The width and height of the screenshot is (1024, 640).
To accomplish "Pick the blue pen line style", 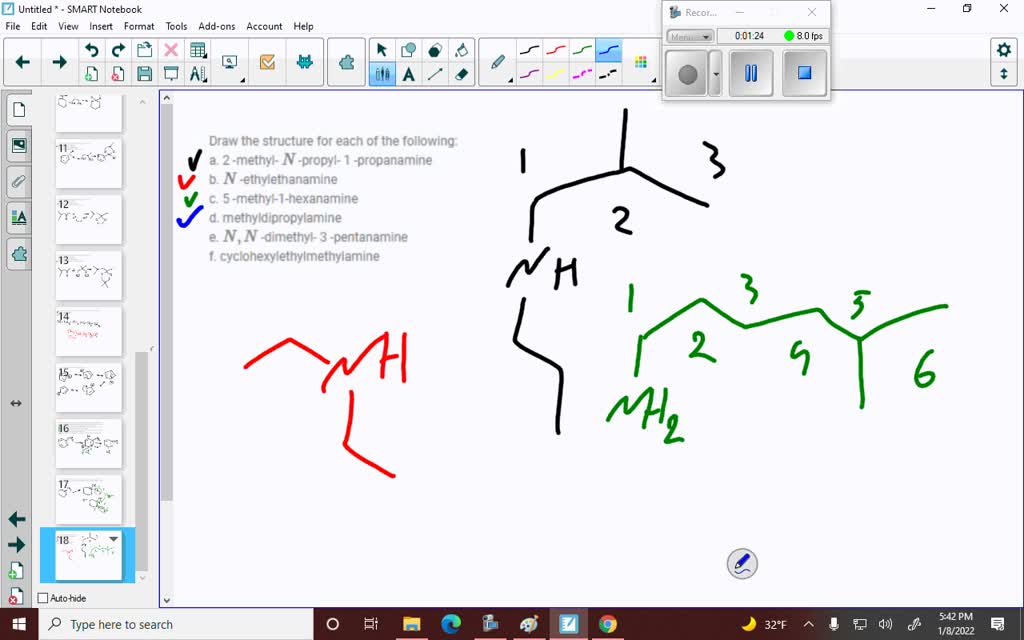I will (609, 50).
